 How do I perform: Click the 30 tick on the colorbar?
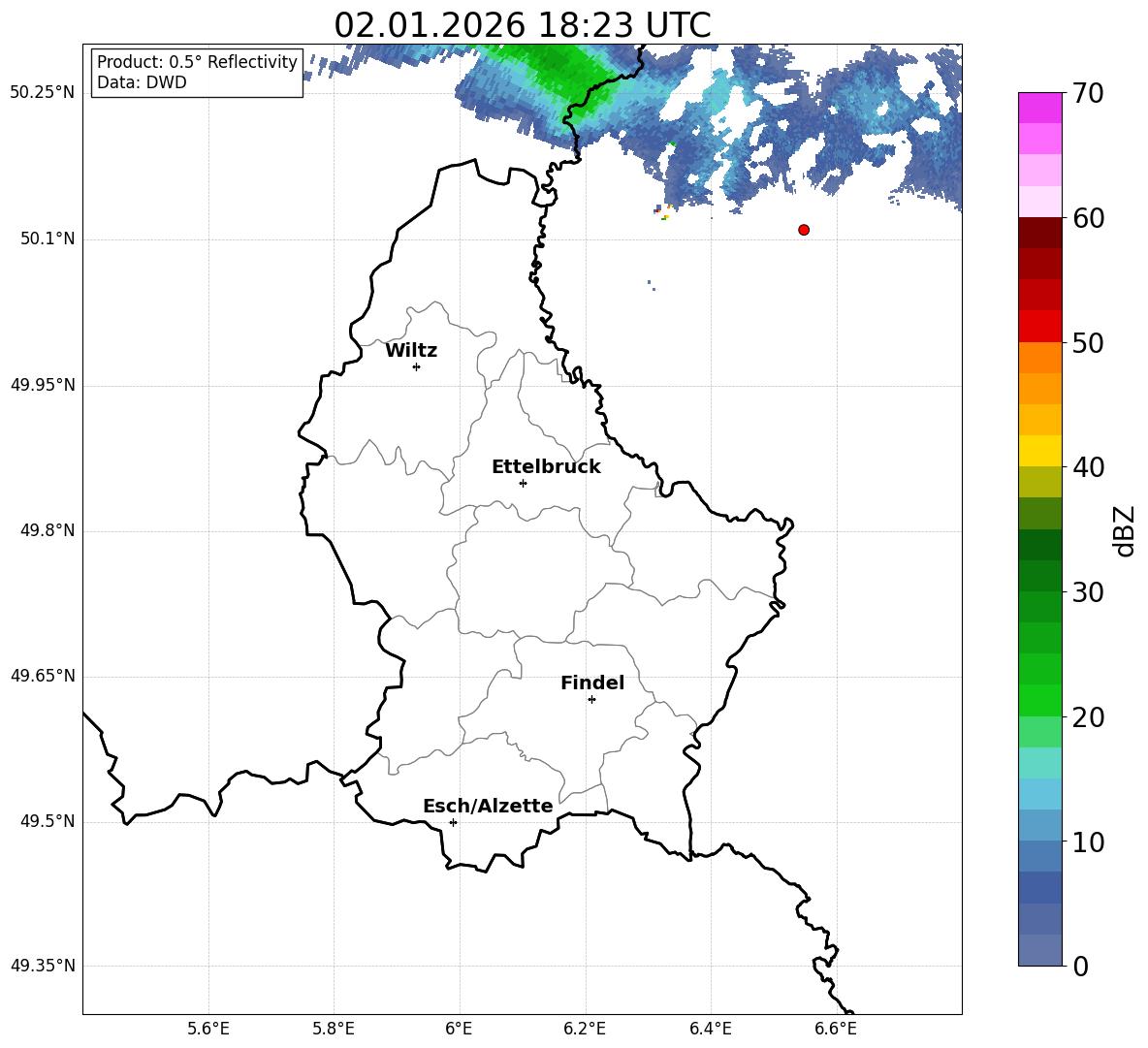click(x=1088, y=592)
